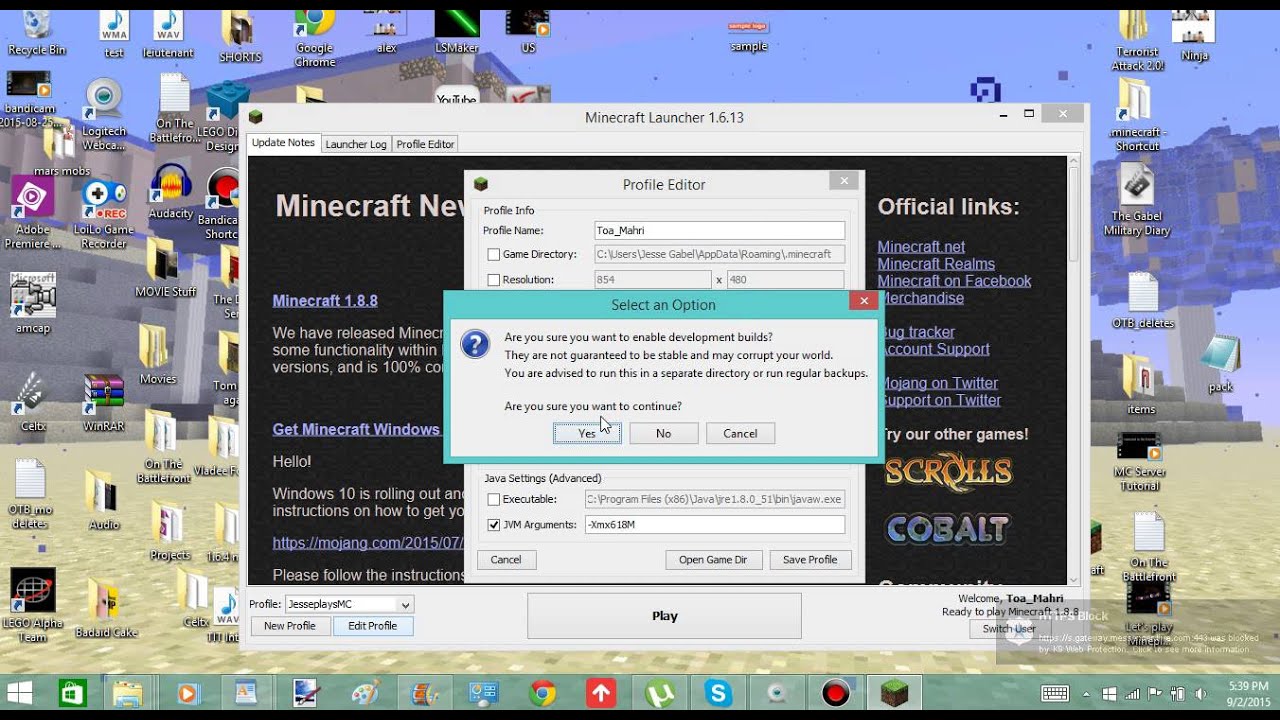
Task: Open the leiutenant WAV file icon
Action: [x=167, y=33]
